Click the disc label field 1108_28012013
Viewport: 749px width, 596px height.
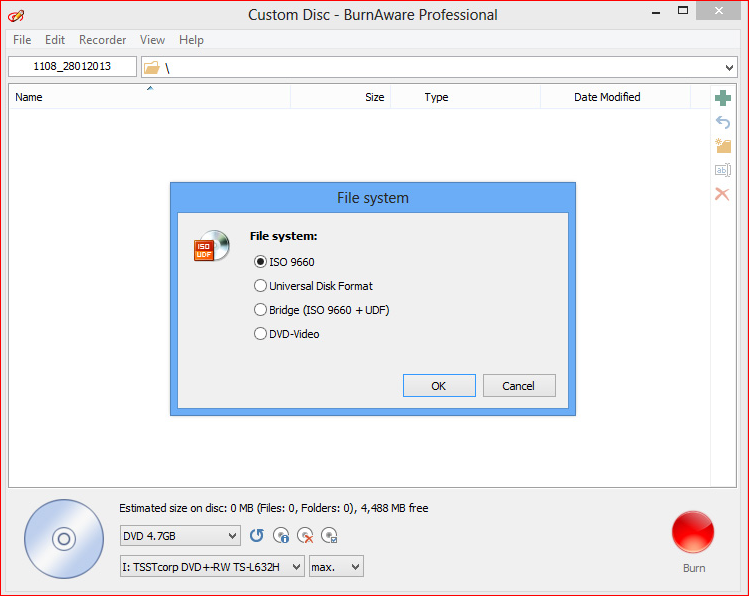coord(72,66)
